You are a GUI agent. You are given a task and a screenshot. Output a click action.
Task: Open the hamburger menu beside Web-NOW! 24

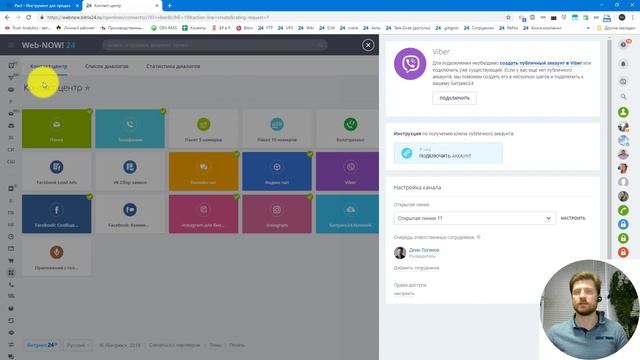pyautogui.click(x=11, y=45)
